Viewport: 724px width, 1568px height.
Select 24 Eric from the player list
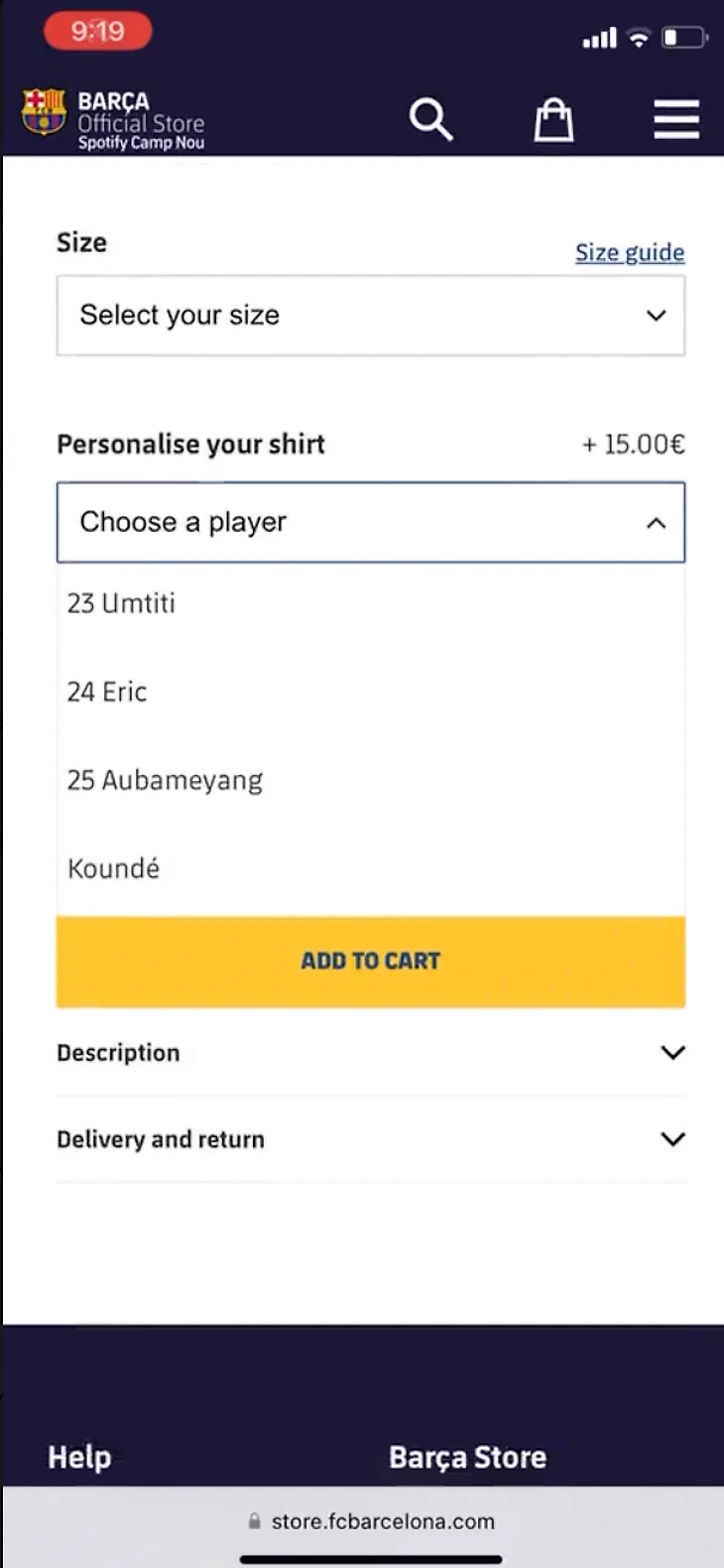click(x=371, y=692)
